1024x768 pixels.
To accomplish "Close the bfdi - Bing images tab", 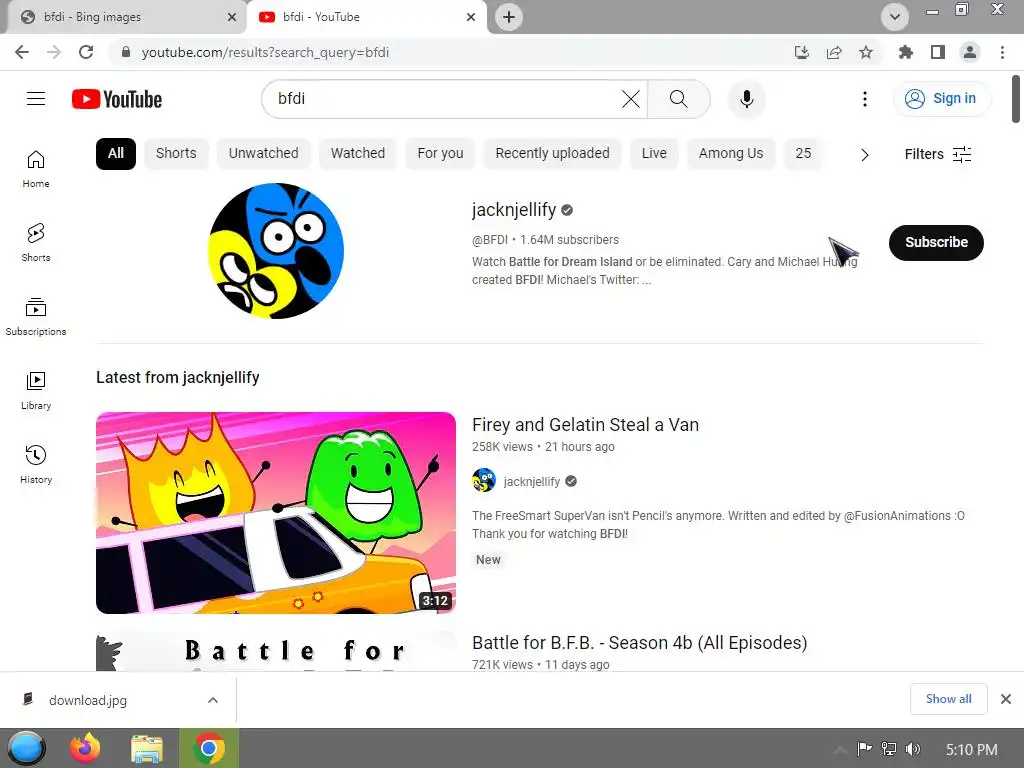I will pyautogui.click(x=232, y=17).
